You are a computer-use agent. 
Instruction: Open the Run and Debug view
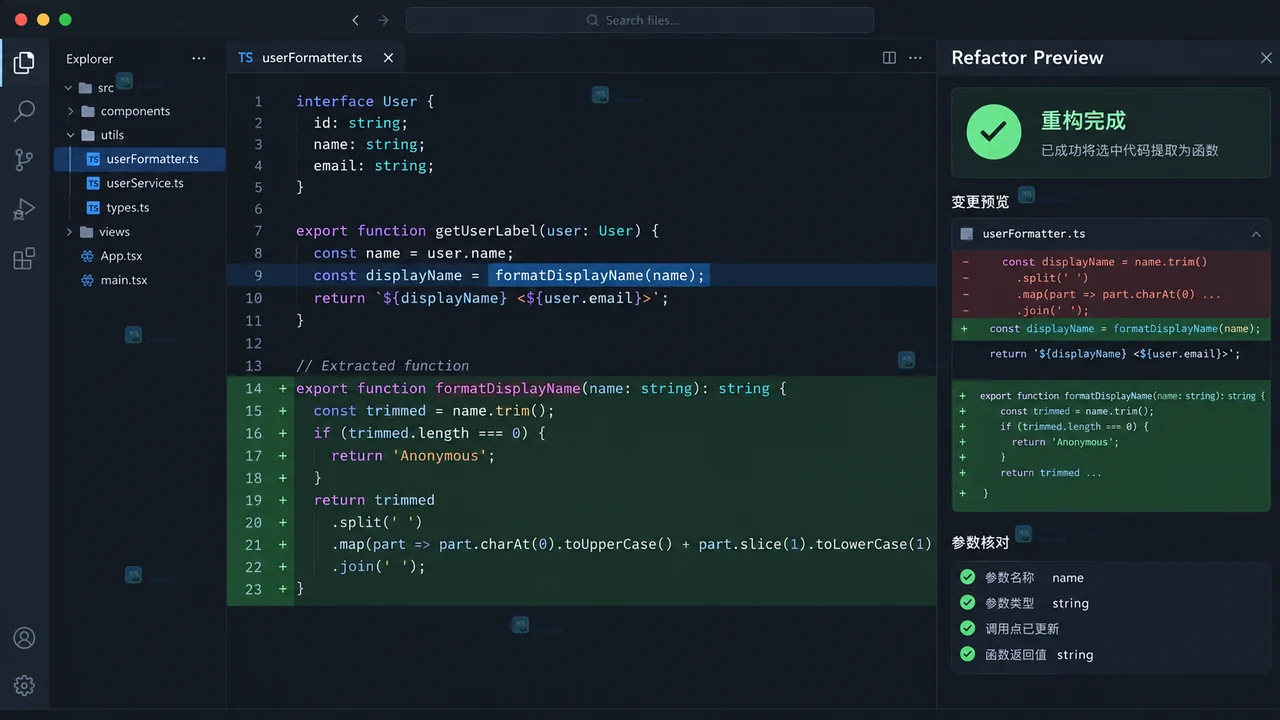pyautogui.click(x=24, y=209)
